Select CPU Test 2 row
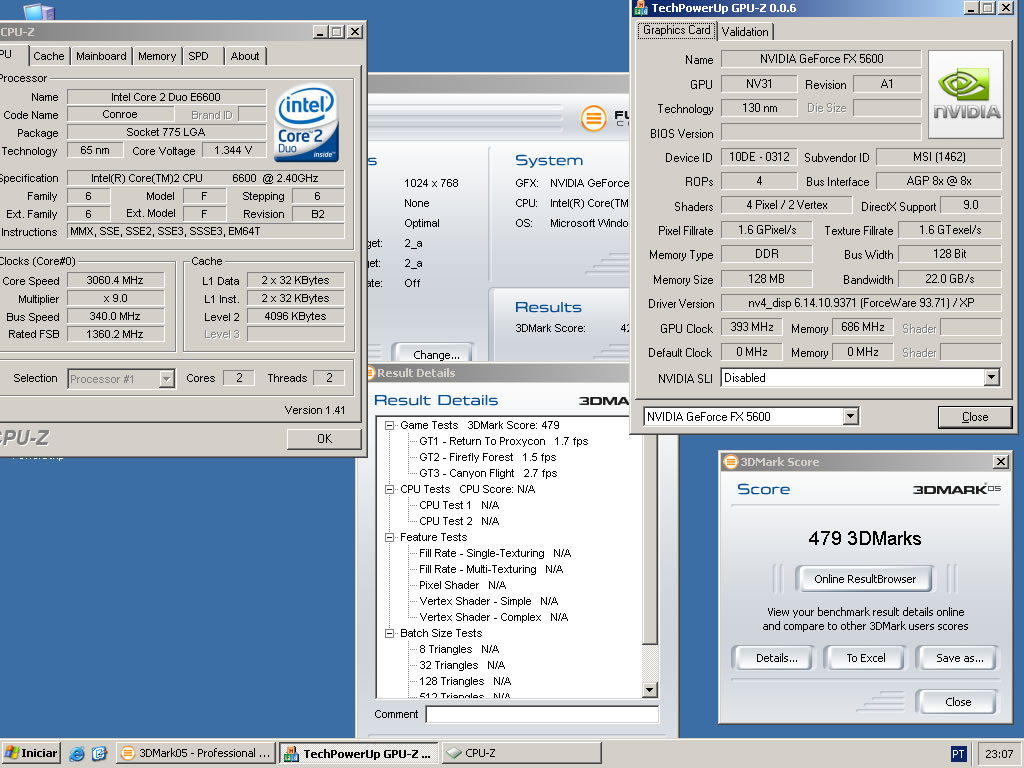The height and width of the screenshot is (768, 1024). pyautogui.click(x=459, y=521)
